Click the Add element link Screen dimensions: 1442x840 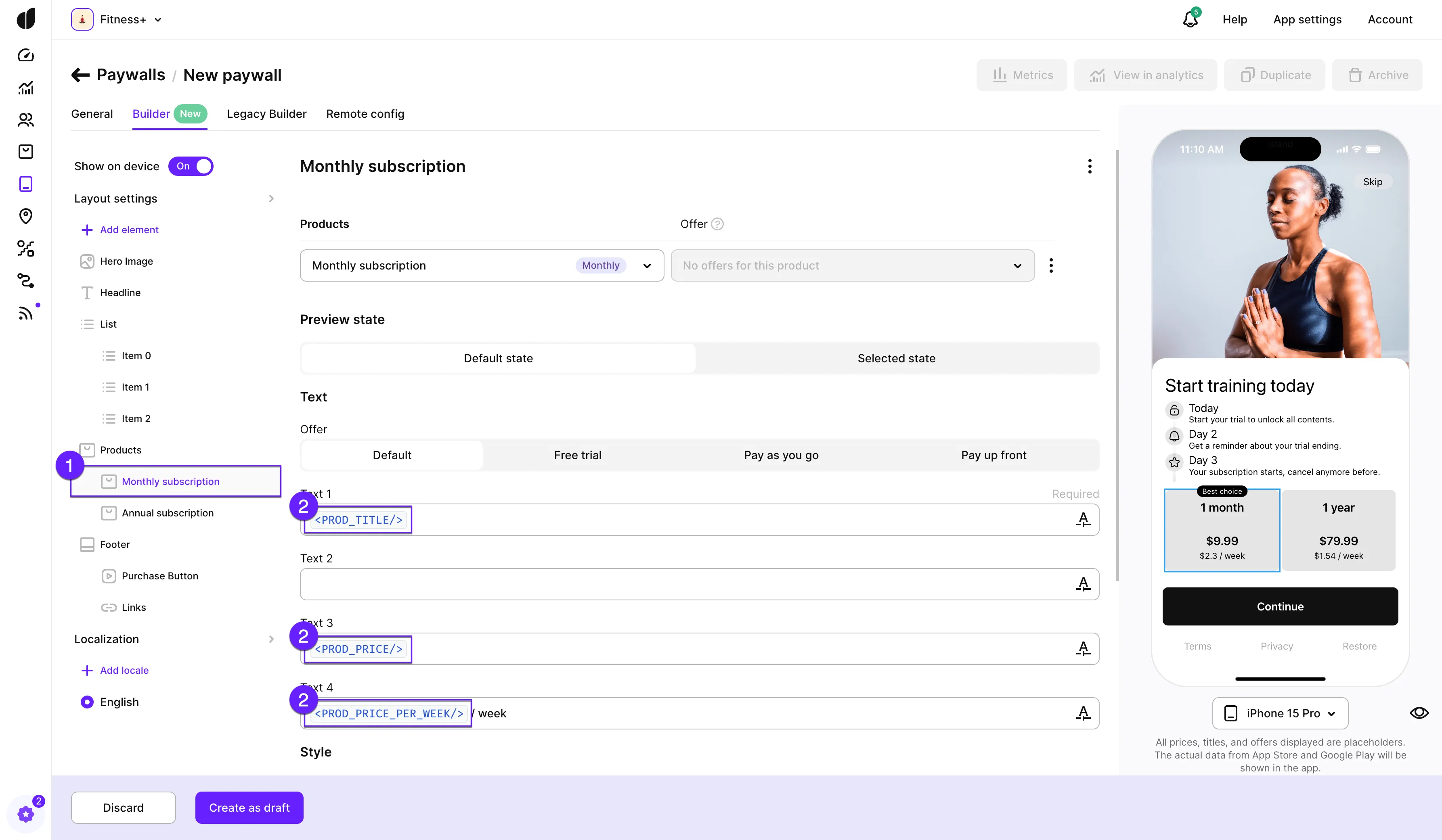[129, 230]
